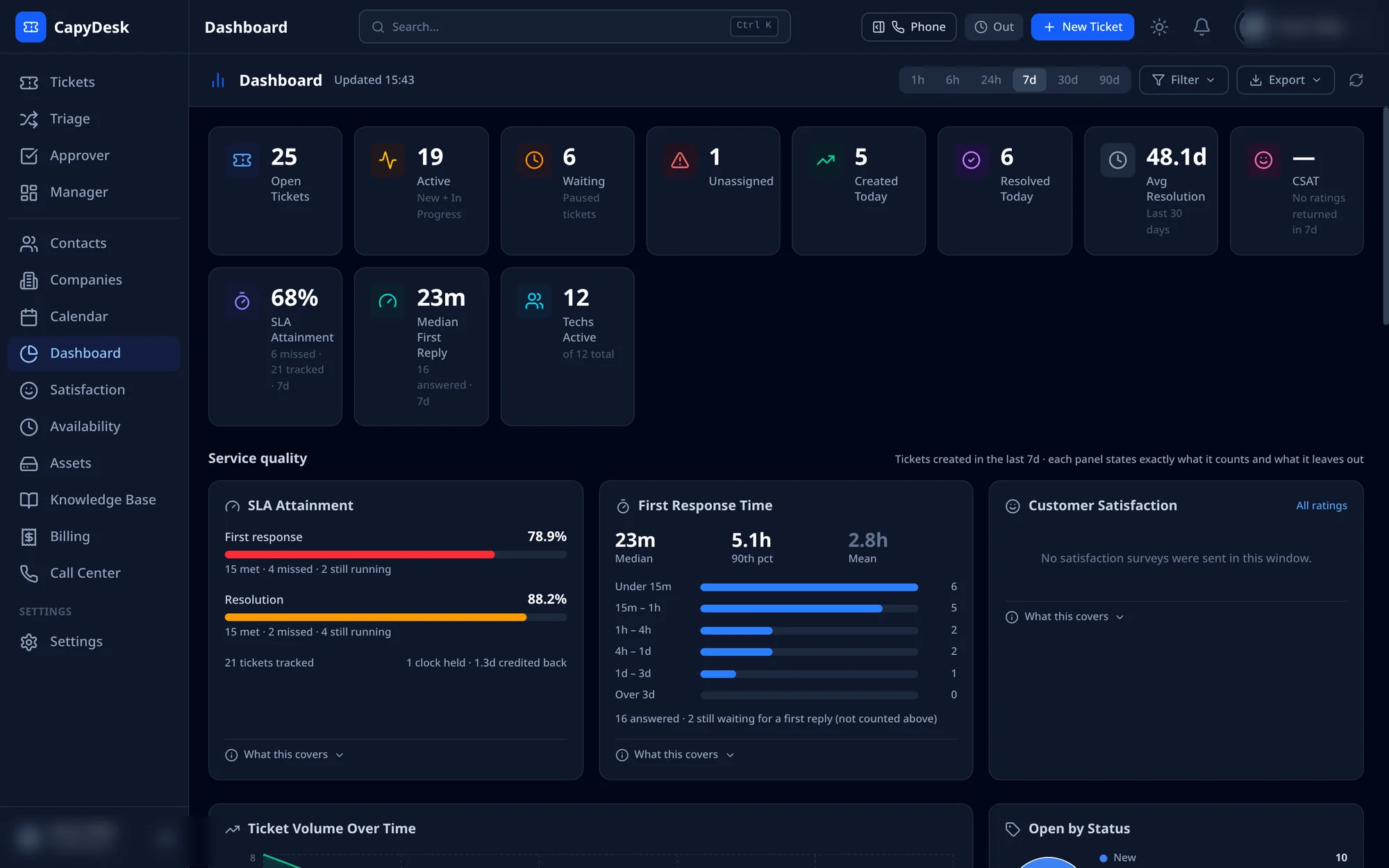
Task: Click the CSAT smiley icon
Action: click(1263, 160)
